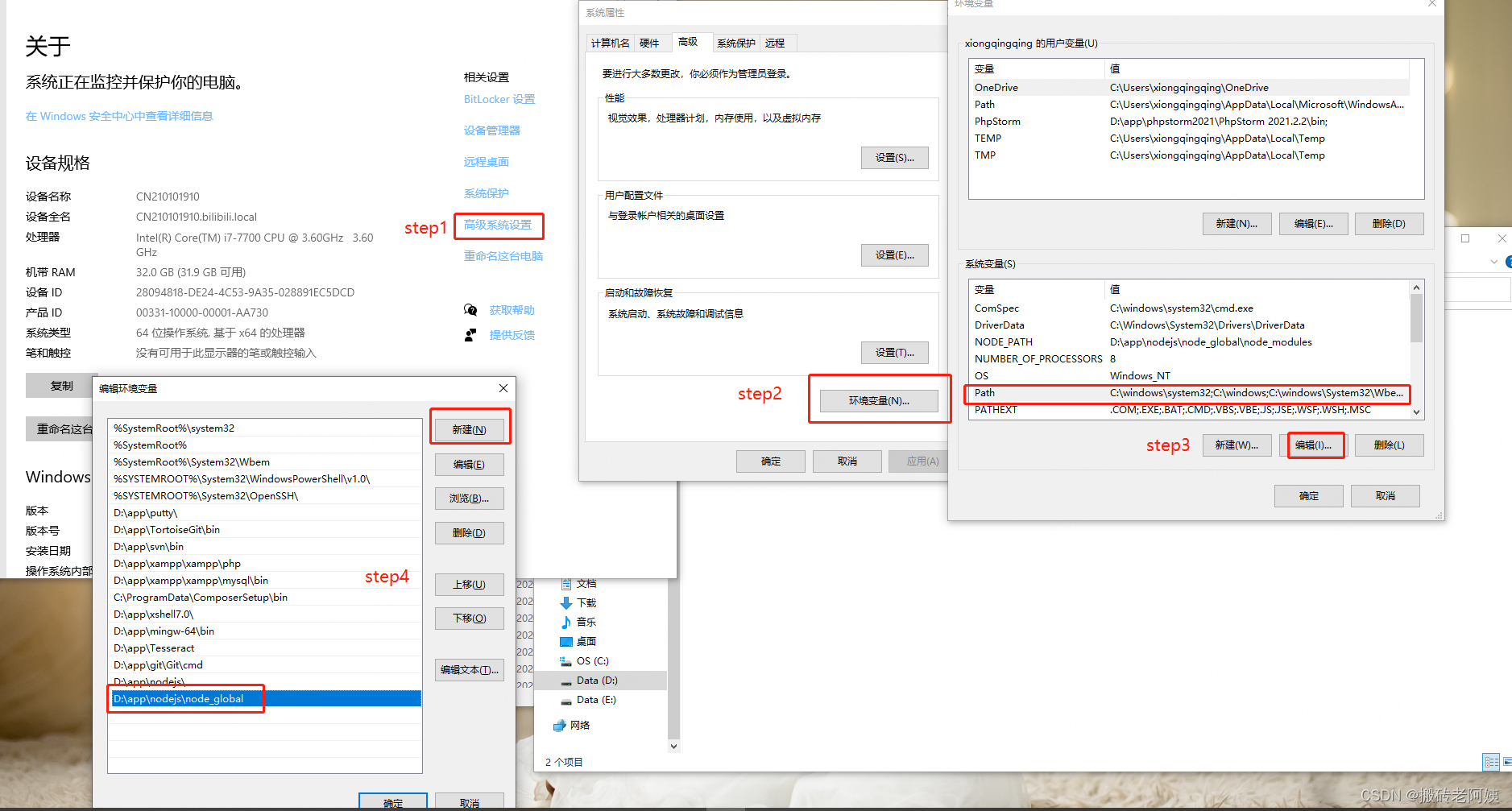Open the Data (E:) drive

pos(596,699)
